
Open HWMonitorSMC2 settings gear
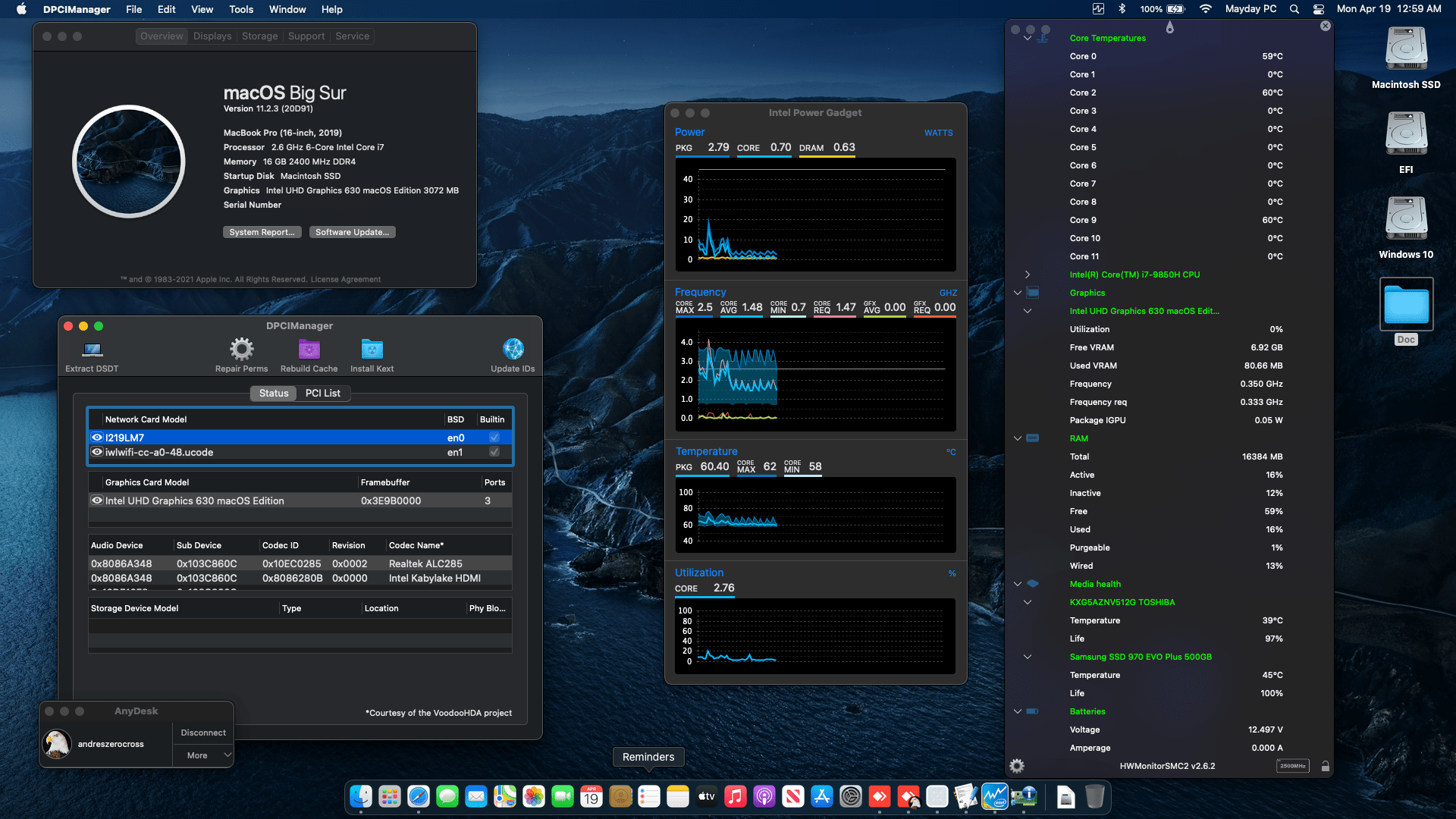[x=1017, y=766]
